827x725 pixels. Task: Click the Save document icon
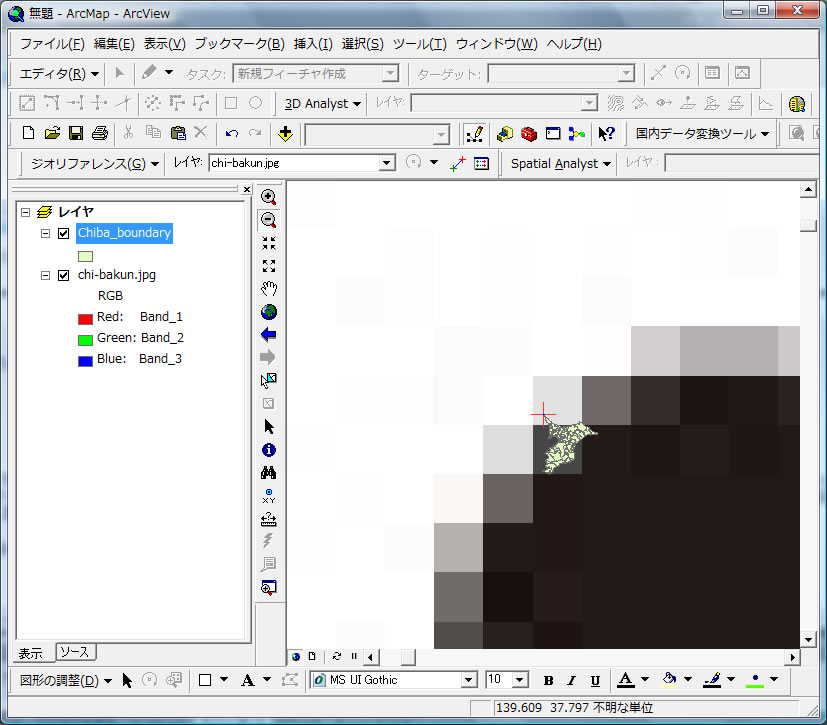tap(76, 133)
